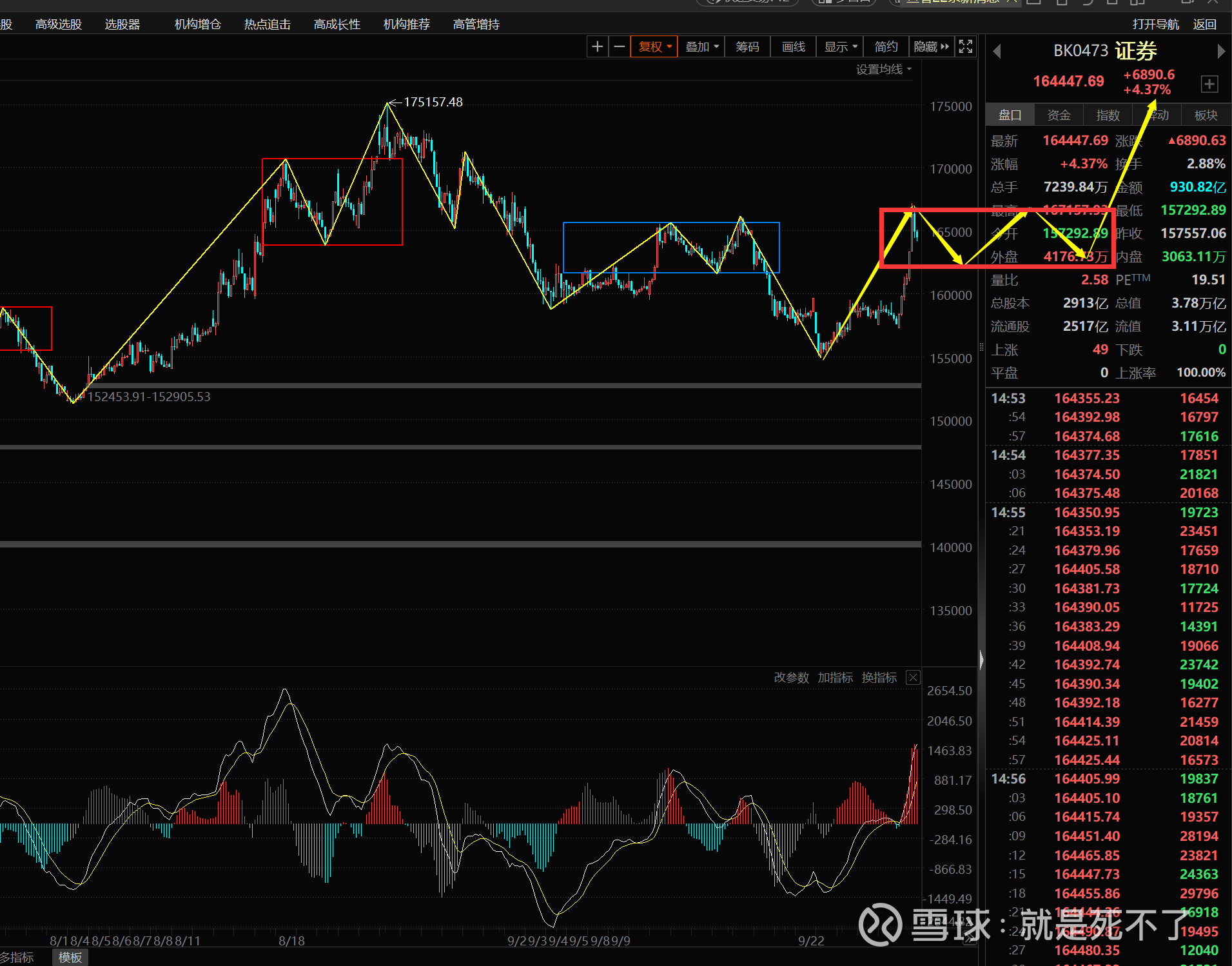Click the 模板 button at bottom

(70, 958)
